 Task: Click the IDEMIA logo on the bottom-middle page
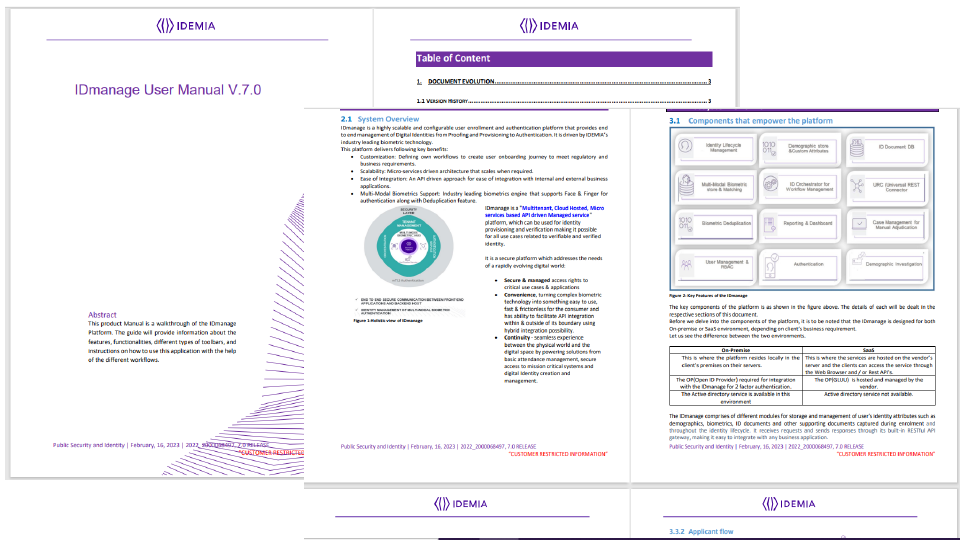(x=460, y=504)
